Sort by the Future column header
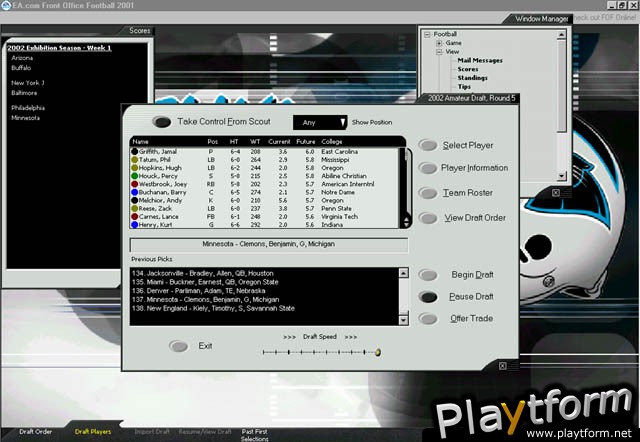 pyautogui.click(x=306, y=142)
